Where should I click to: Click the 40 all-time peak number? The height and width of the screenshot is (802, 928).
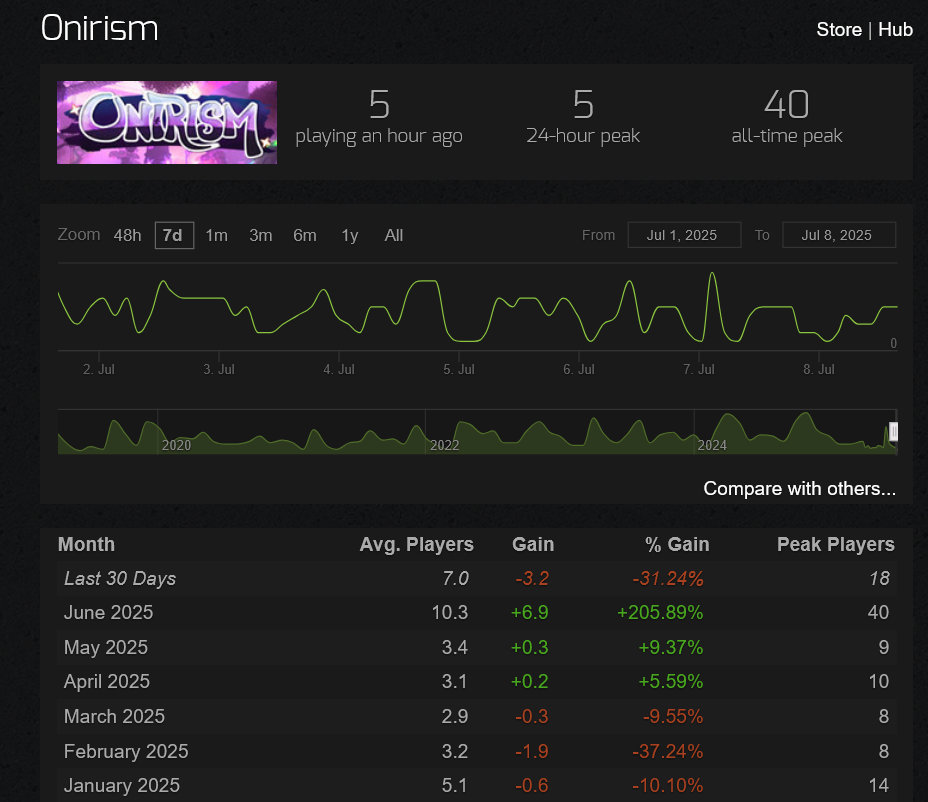click(x=787, y=105)
